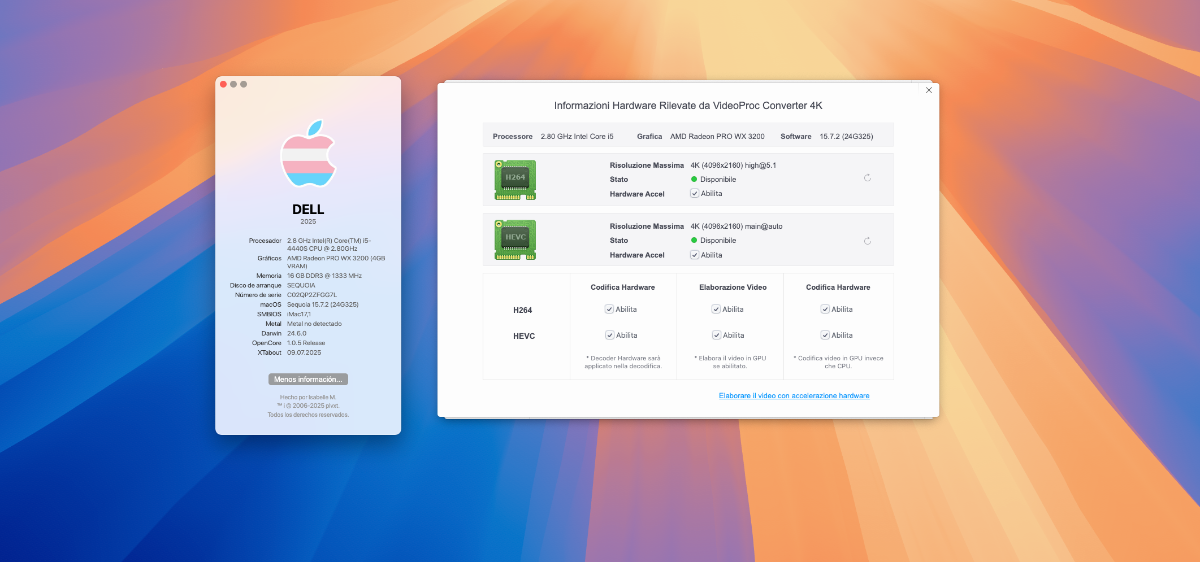Toggle HEVC Abilita in Decoder Hardware column

[609, 335]
